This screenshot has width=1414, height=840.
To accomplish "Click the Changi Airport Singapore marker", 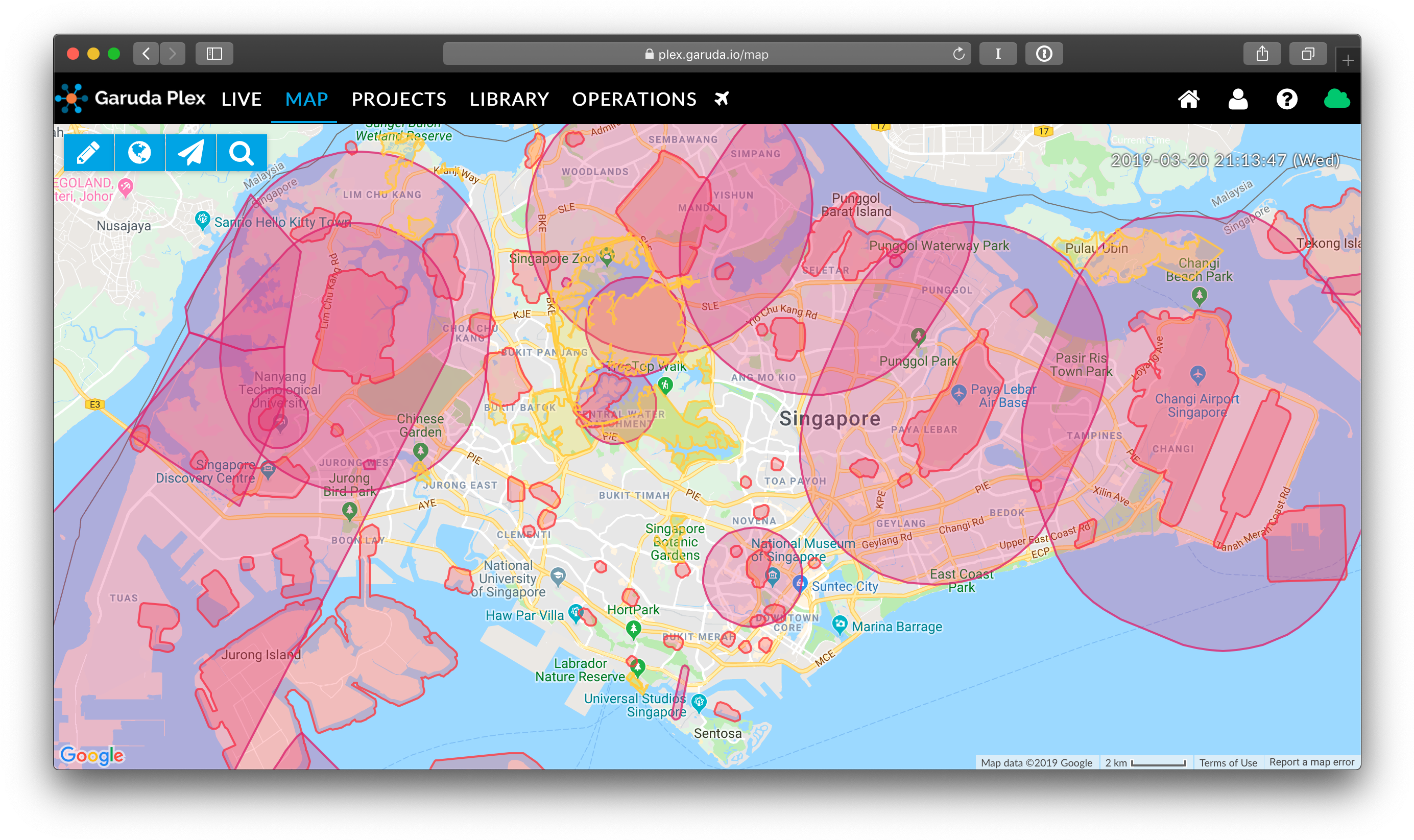I will 1197,374.
